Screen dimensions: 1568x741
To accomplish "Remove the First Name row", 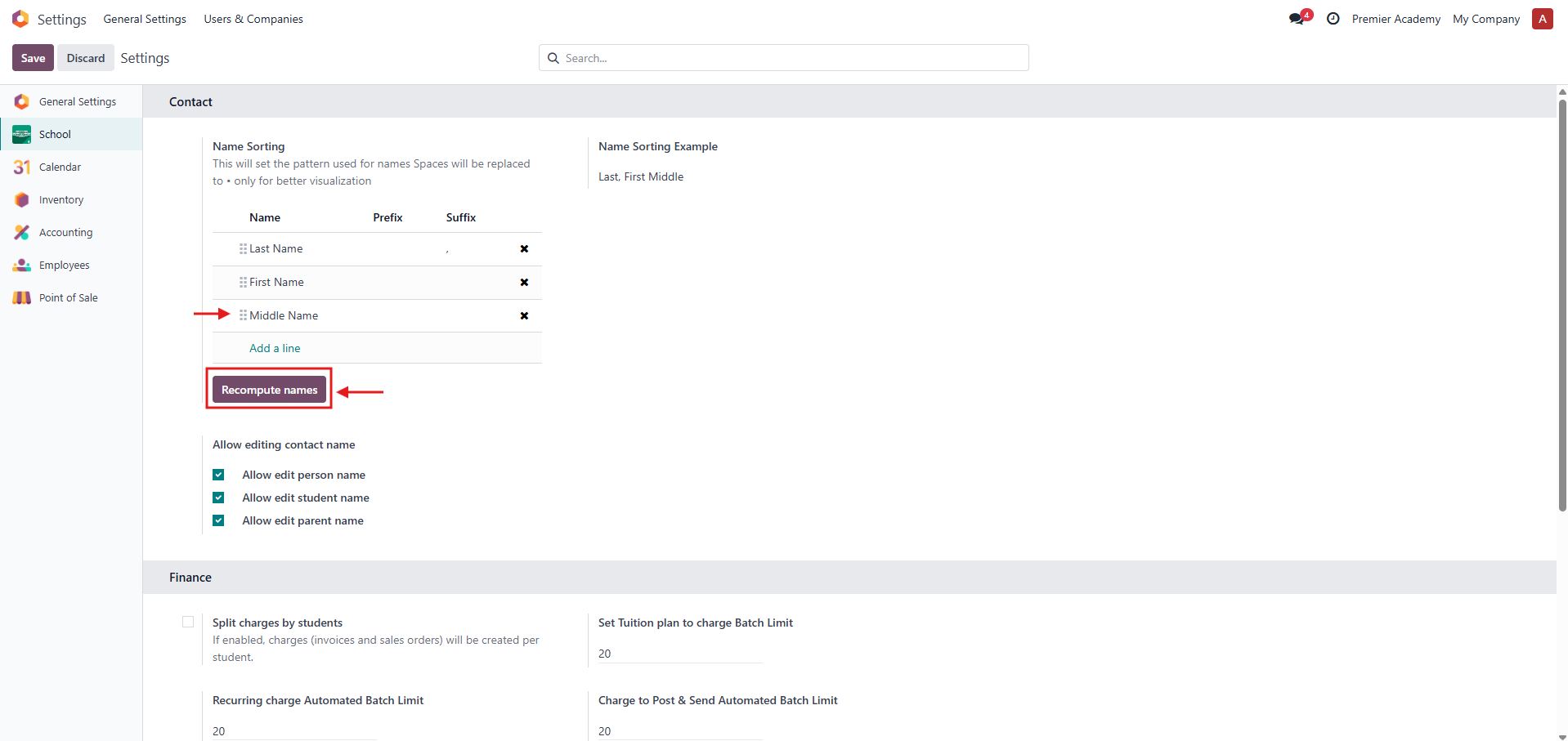I will [524, 283].
